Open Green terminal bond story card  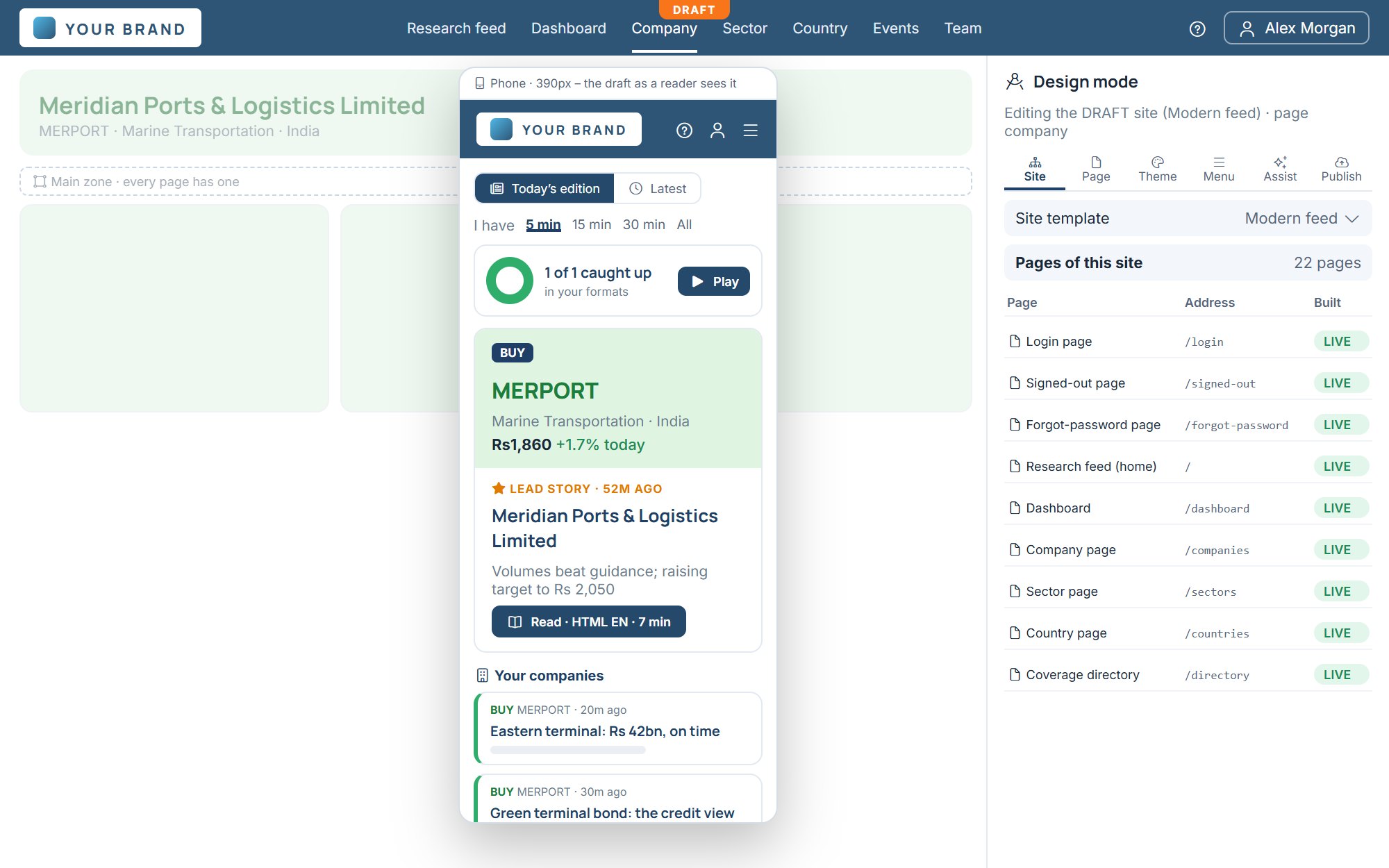pos(618,799)
